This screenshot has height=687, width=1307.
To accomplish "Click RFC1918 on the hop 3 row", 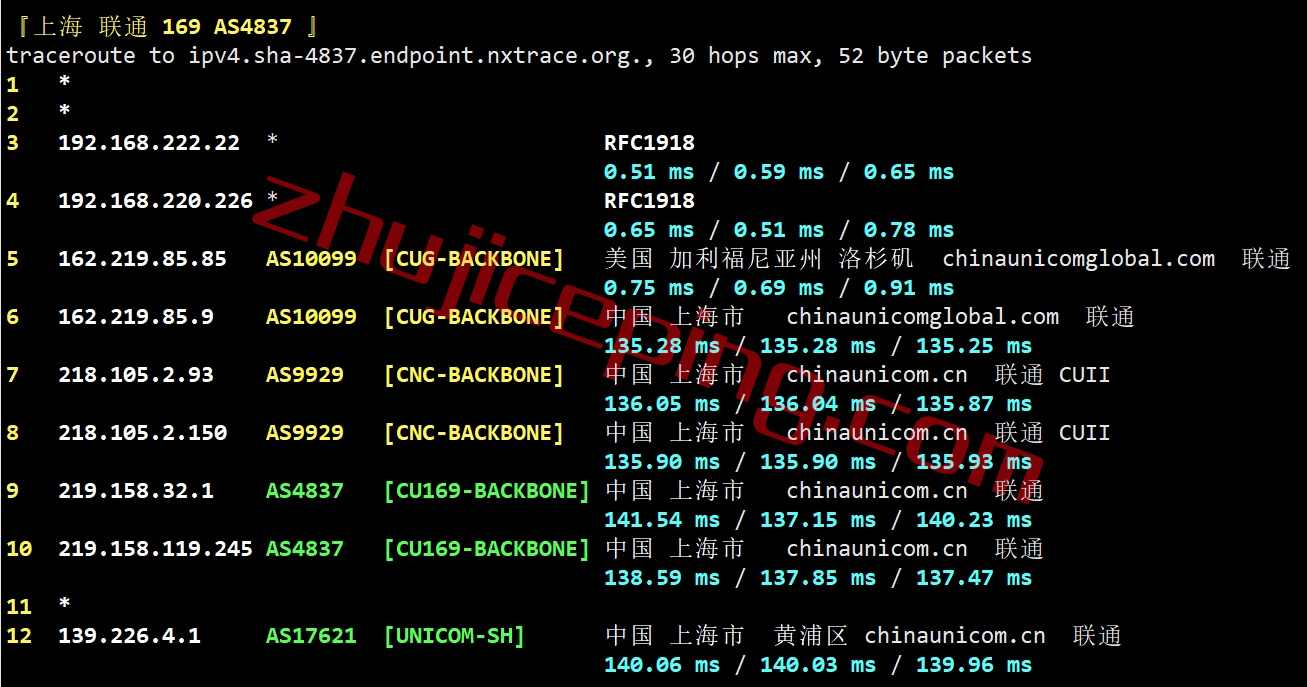I will pyautogui.click(x=650, y=143).
